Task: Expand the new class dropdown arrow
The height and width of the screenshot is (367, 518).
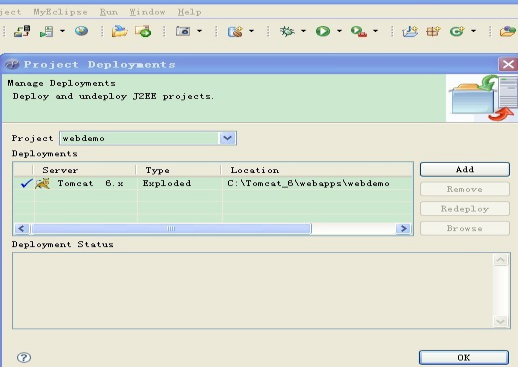Action: (x=473, y=31)
